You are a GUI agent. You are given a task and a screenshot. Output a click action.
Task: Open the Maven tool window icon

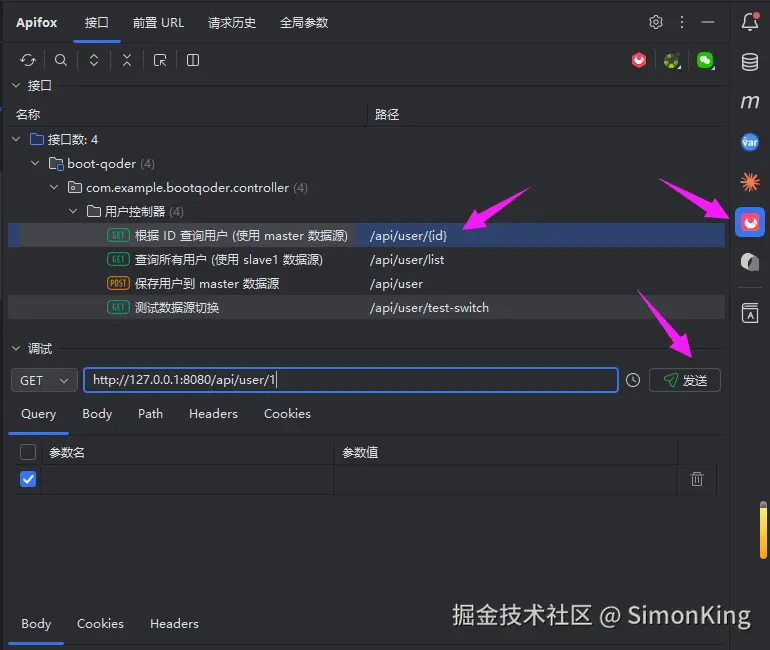750,102
